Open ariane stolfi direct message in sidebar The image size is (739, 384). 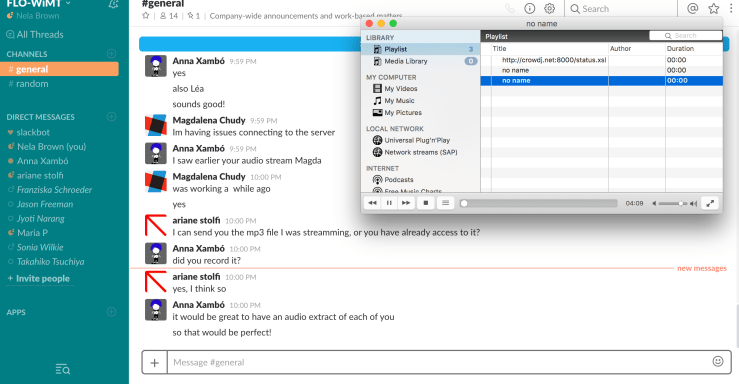click(36, 175)
